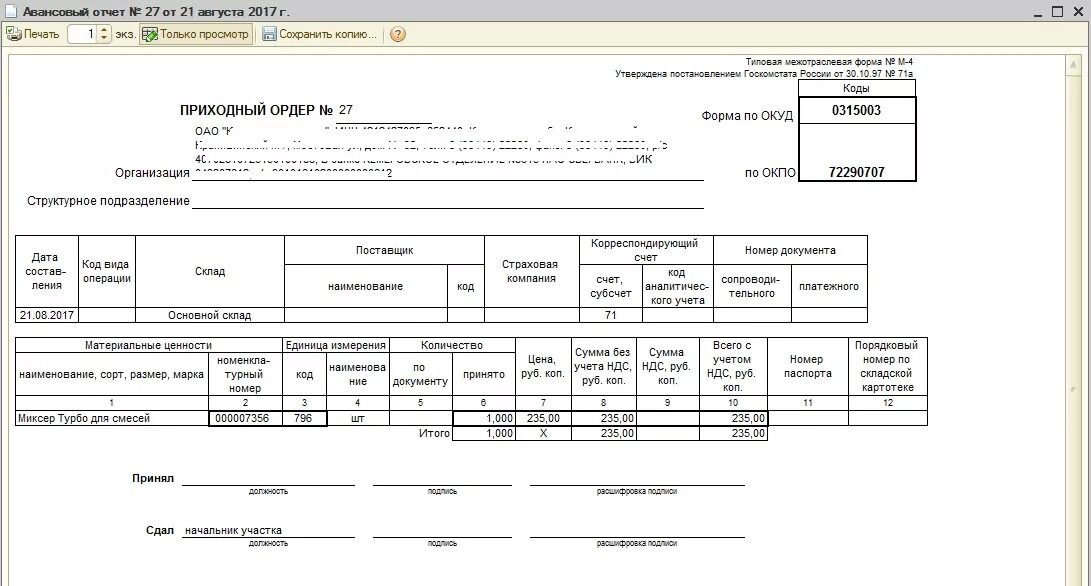Click the help question mark icon

point(397,34)
